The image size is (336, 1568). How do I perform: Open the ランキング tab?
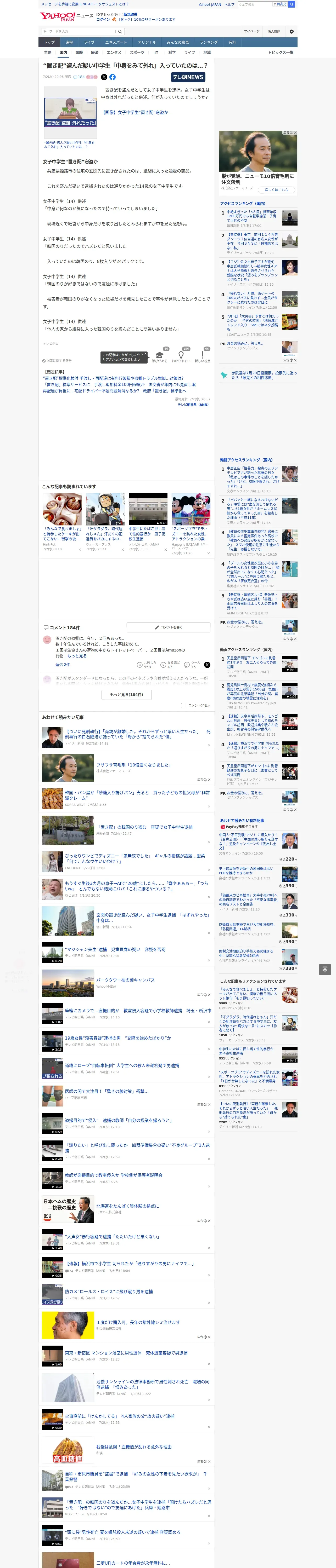(209, 43)
